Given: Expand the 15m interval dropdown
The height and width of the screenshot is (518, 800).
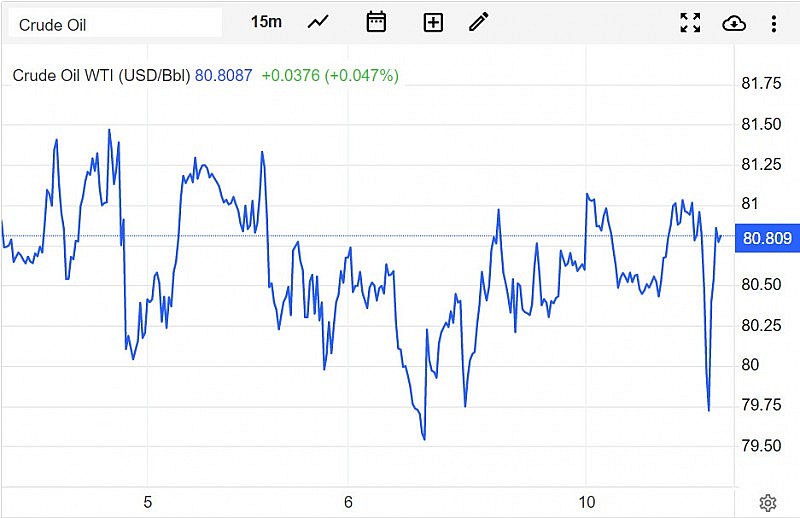Looking at the screenshot, I should (266, 22).
